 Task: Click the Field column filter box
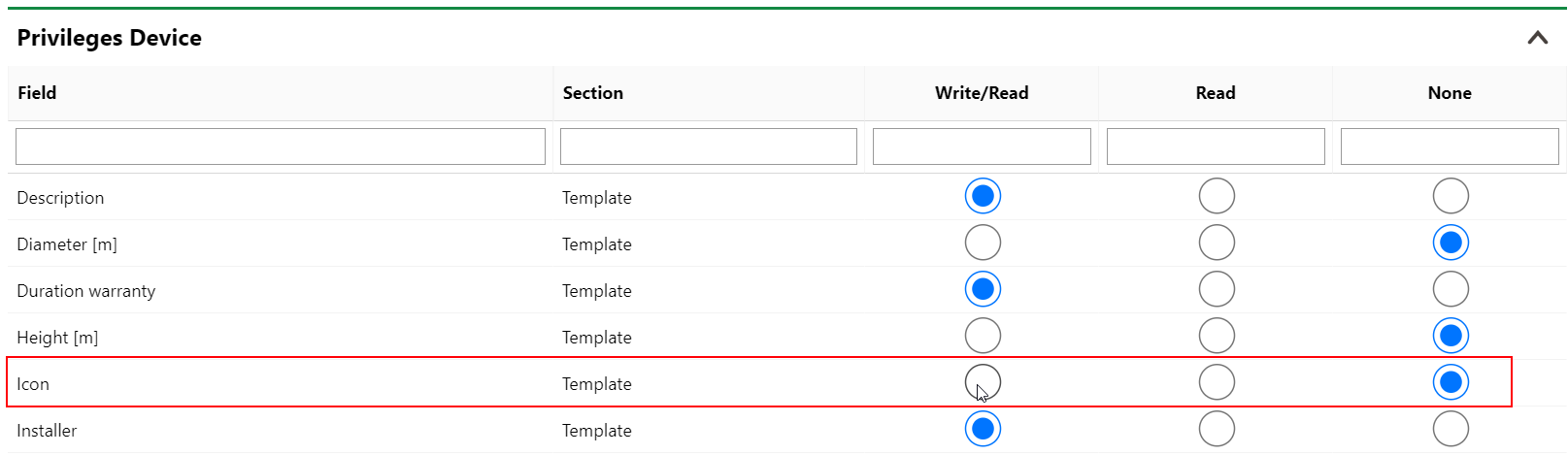click(281, 146)
